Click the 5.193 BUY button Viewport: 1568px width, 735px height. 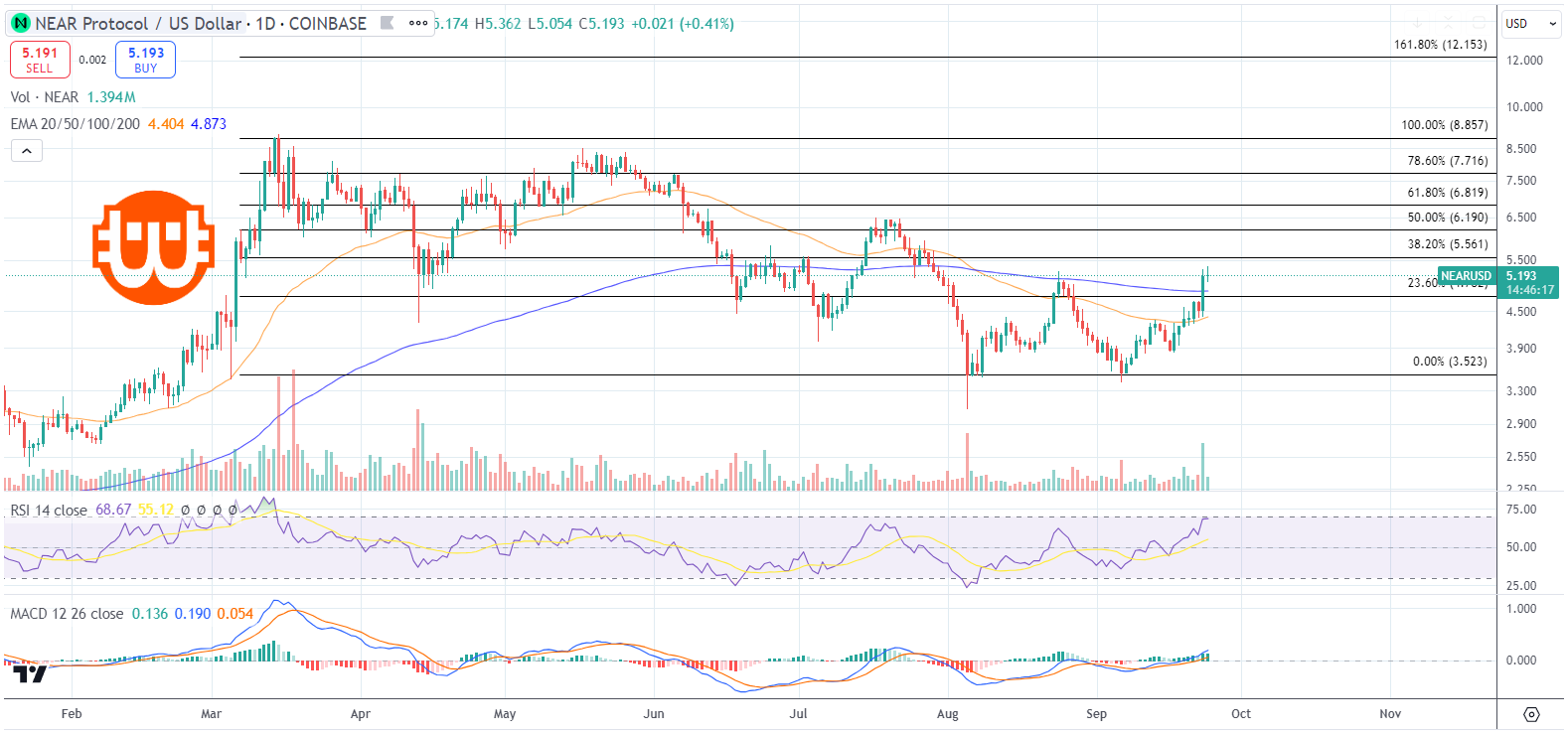tap(146, 60)
